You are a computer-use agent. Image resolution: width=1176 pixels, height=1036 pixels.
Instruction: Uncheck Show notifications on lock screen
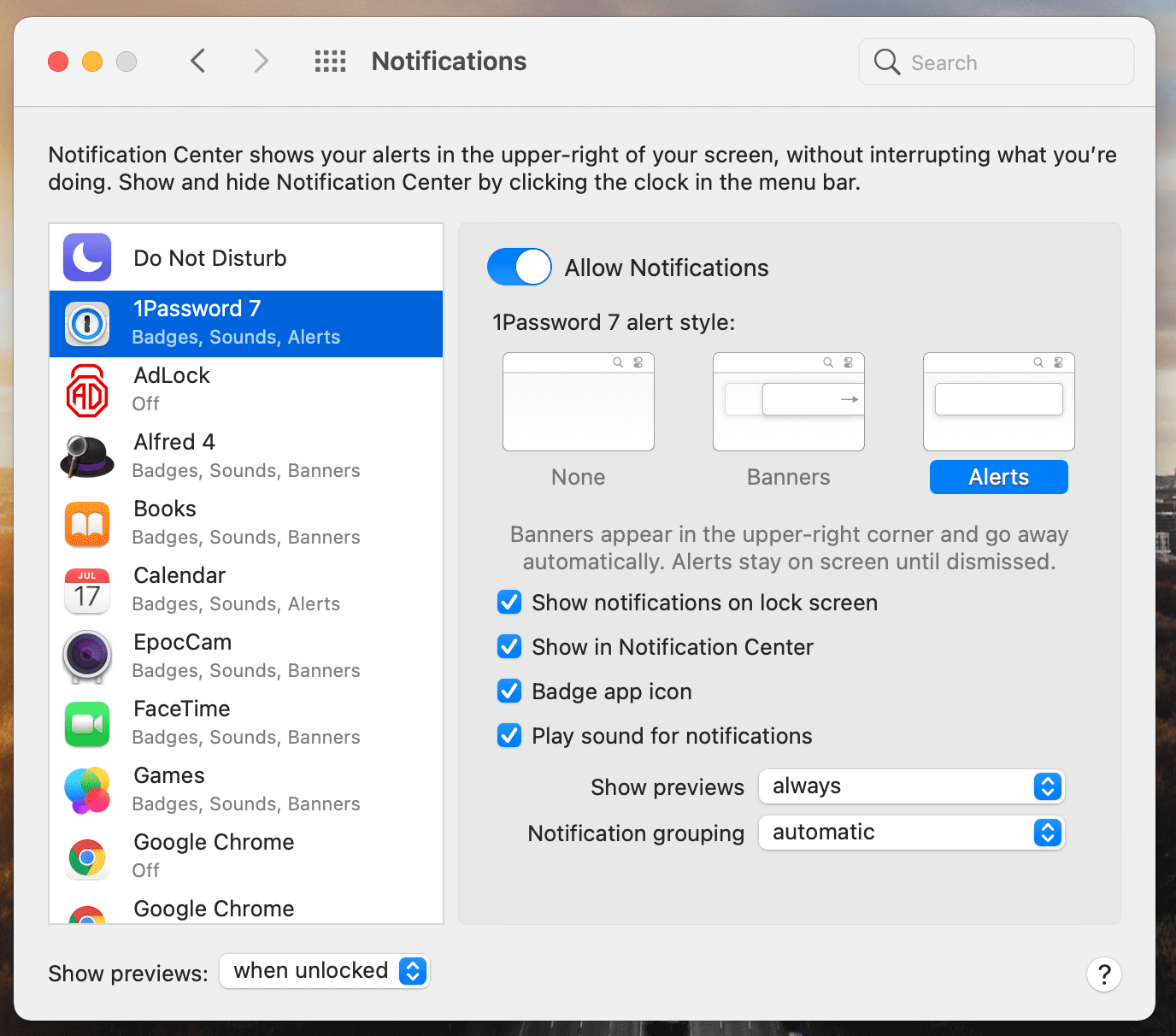pos(509,603)
